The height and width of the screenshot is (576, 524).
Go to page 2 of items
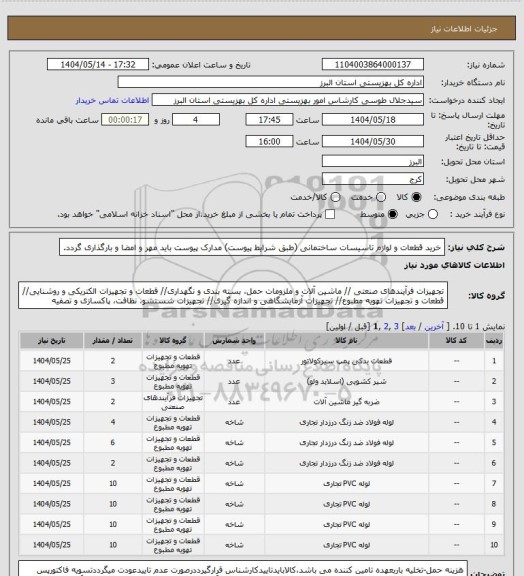[386, 327]
